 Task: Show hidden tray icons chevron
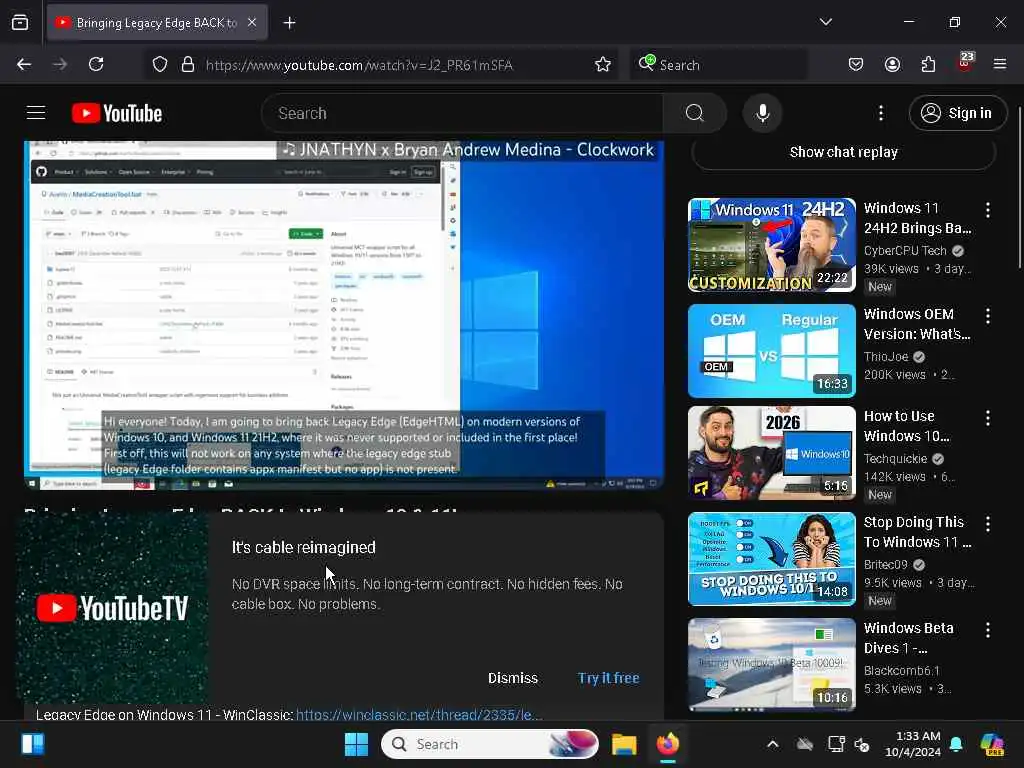(773, 744)
